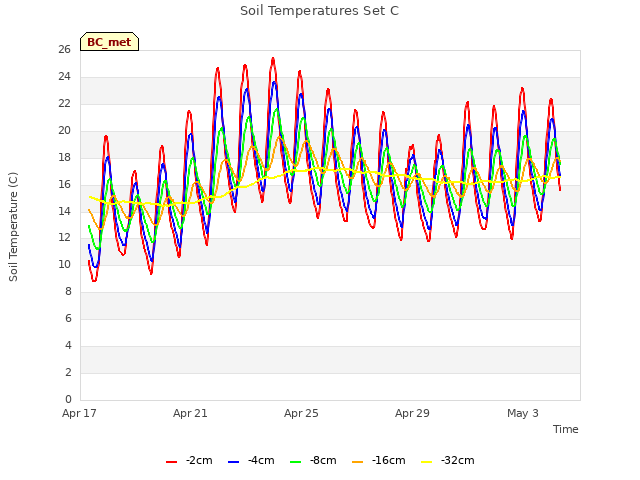Click the 20 y-axis tick label
Screen dimensions: 640x480
[64, 130]
